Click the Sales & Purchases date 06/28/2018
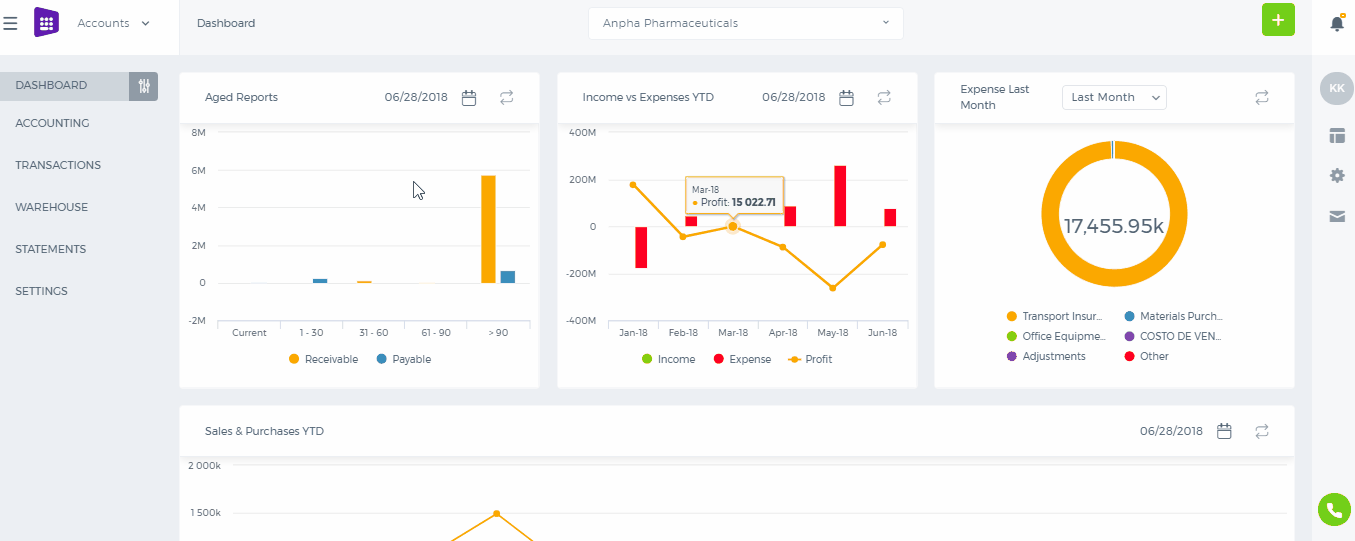 click(x=1171, y=431)
